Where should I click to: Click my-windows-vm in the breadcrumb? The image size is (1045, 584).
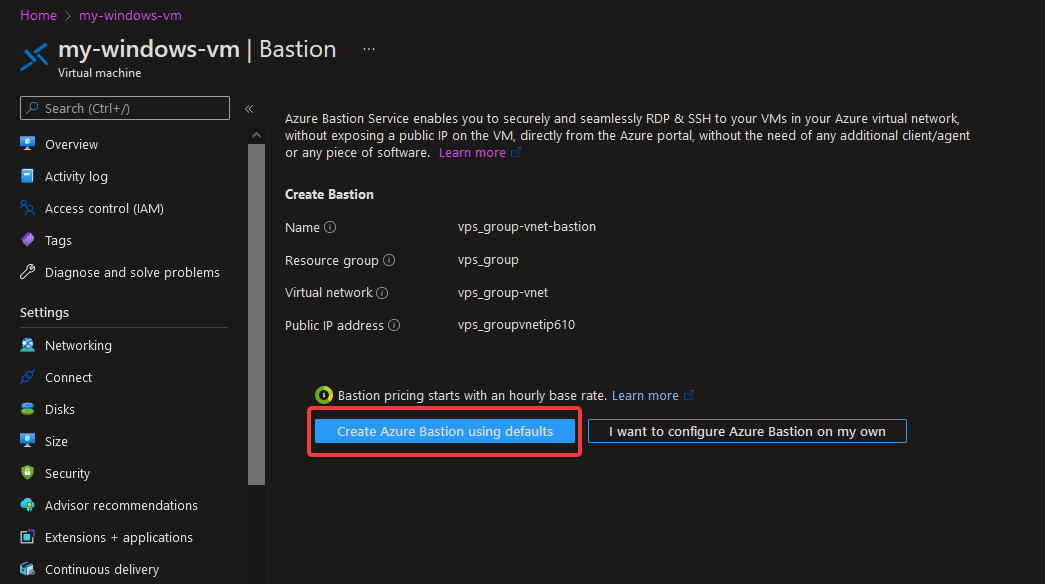130,15
